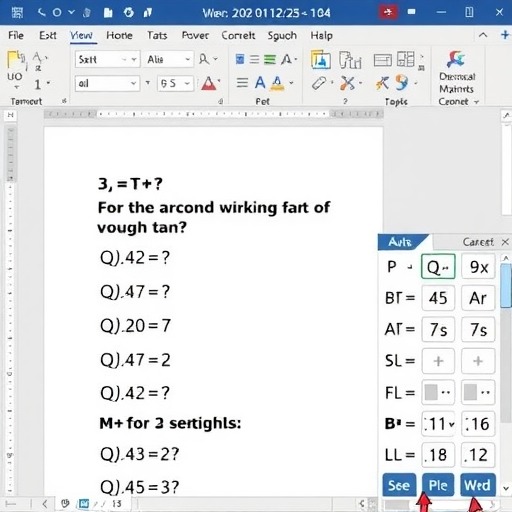Click the Ar box in BT row
Viewport: 512px width, 512px height.
[x=478, y=298]
